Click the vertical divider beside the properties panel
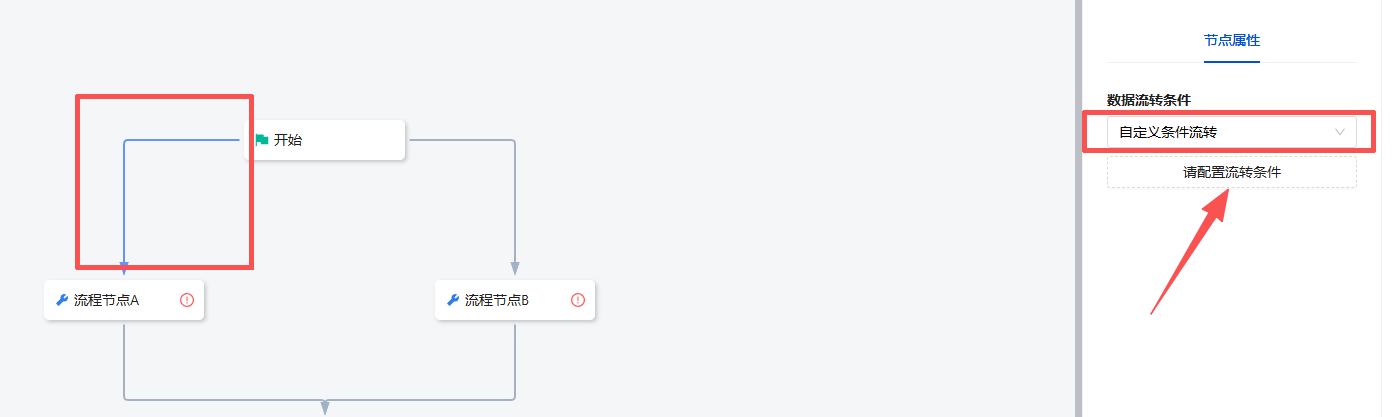 [1078, 208]
